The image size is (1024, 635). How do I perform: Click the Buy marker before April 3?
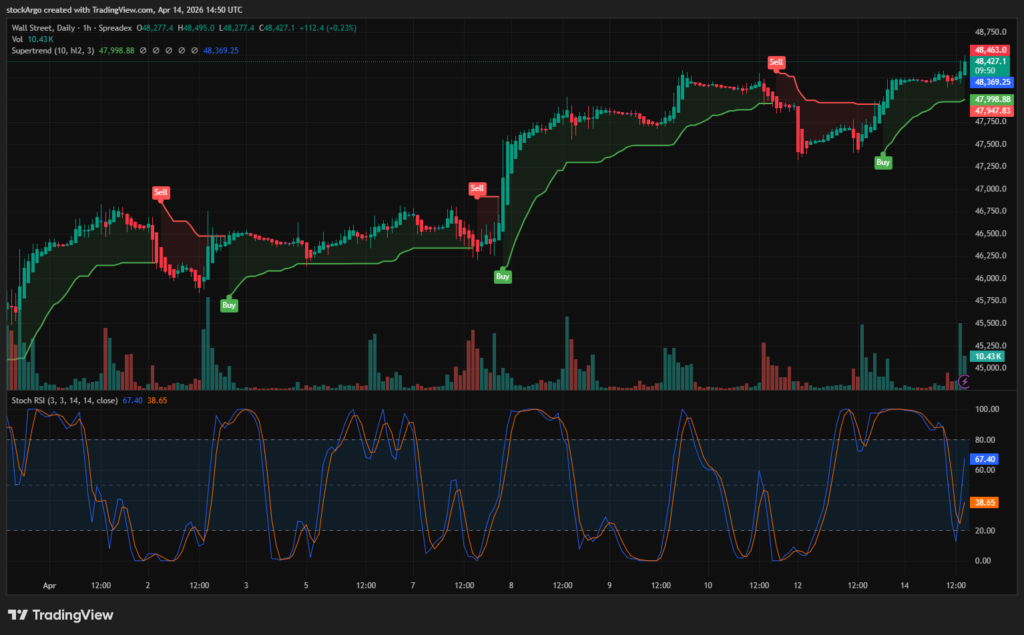(x=229, y=306)
